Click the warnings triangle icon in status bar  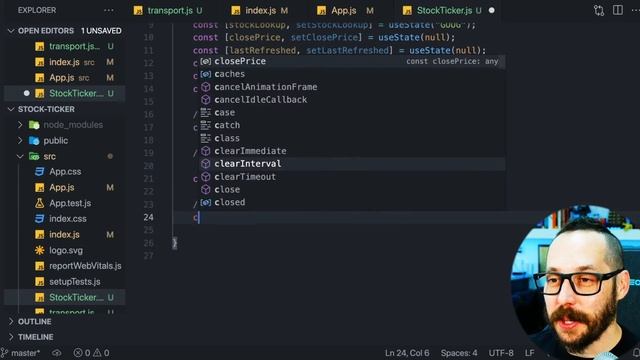97,353
